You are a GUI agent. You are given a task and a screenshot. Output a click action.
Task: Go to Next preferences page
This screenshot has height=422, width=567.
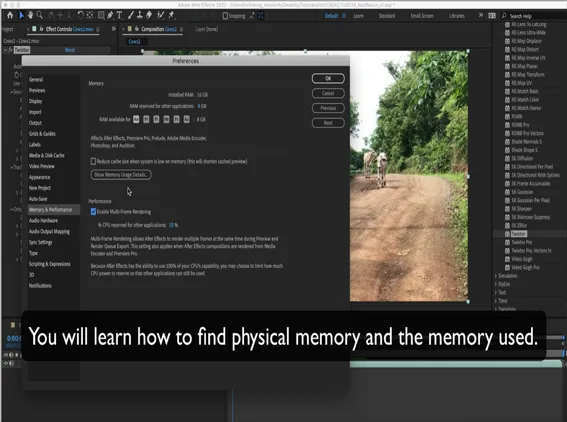point(328,123)
